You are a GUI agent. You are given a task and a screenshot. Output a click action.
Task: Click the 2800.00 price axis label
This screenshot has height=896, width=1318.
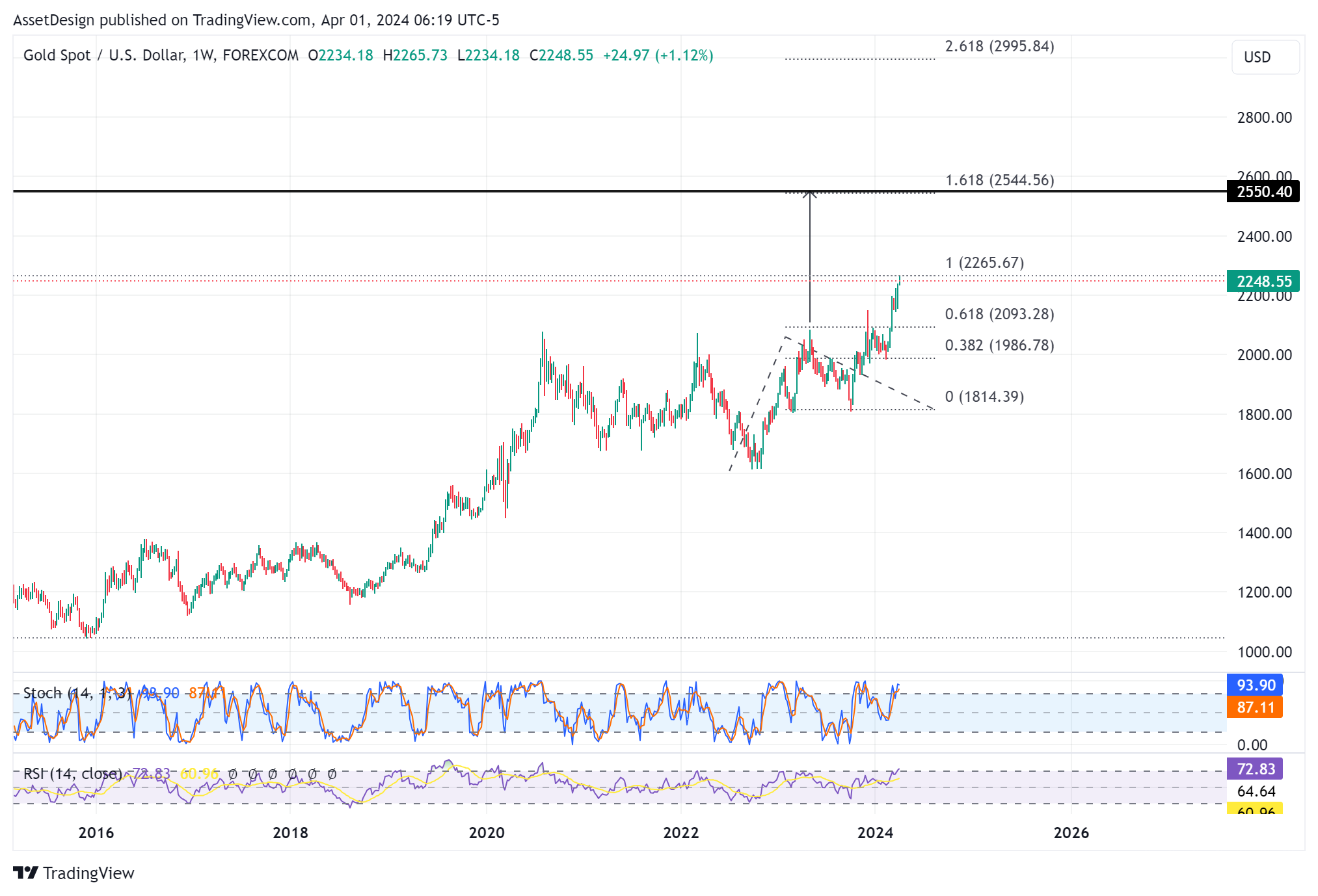pyautogui.click(x=1264, y=118)
